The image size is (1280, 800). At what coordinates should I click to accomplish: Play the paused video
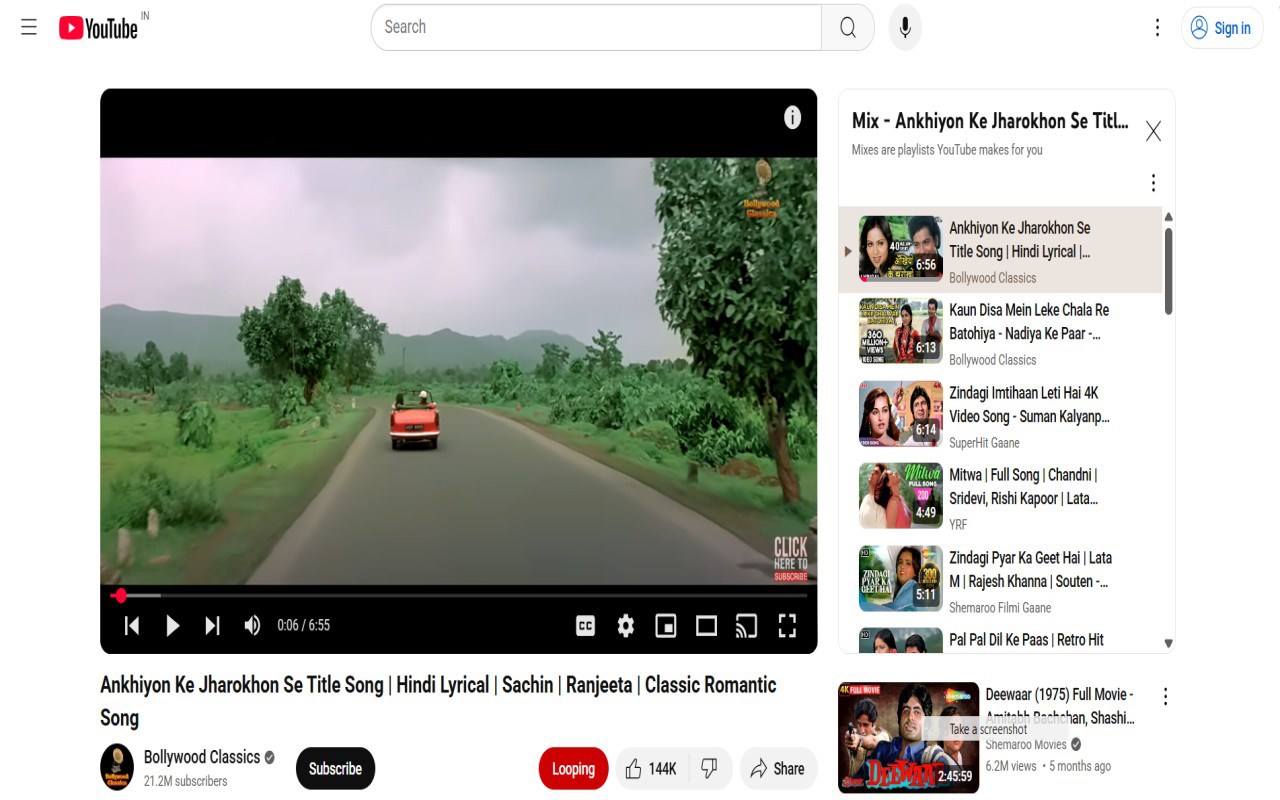[172, 626]
